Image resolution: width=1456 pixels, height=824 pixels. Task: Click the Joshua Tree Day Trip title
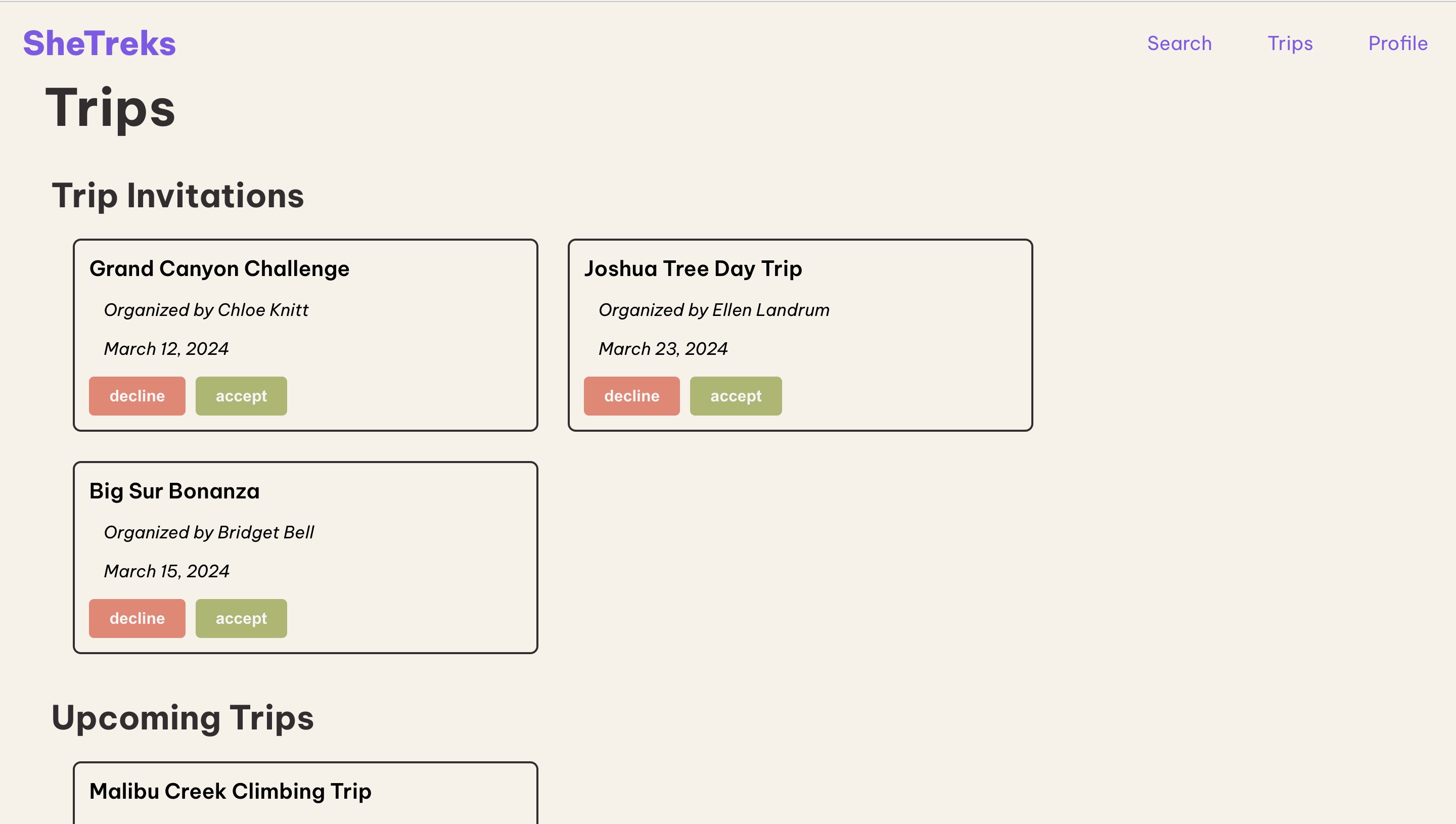pyautogui.click(x=693, y=269)
